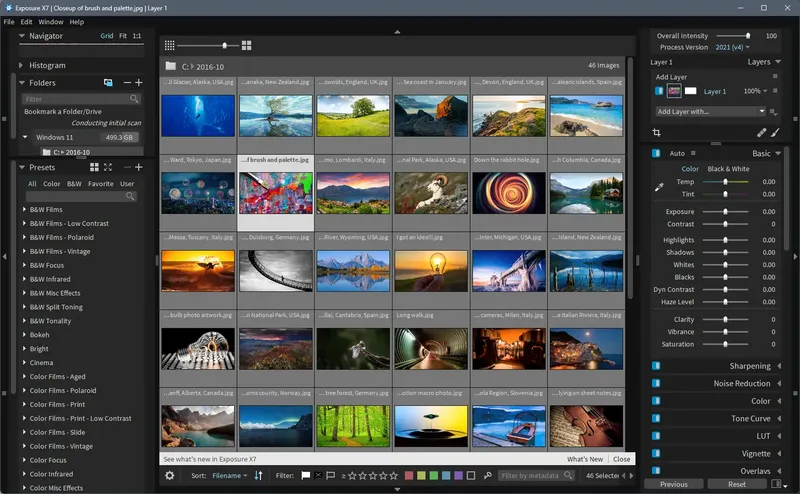The height and width of the screenshot is (494, 800).
Task: Select the crop tool icon
Action: click(657, 133)
